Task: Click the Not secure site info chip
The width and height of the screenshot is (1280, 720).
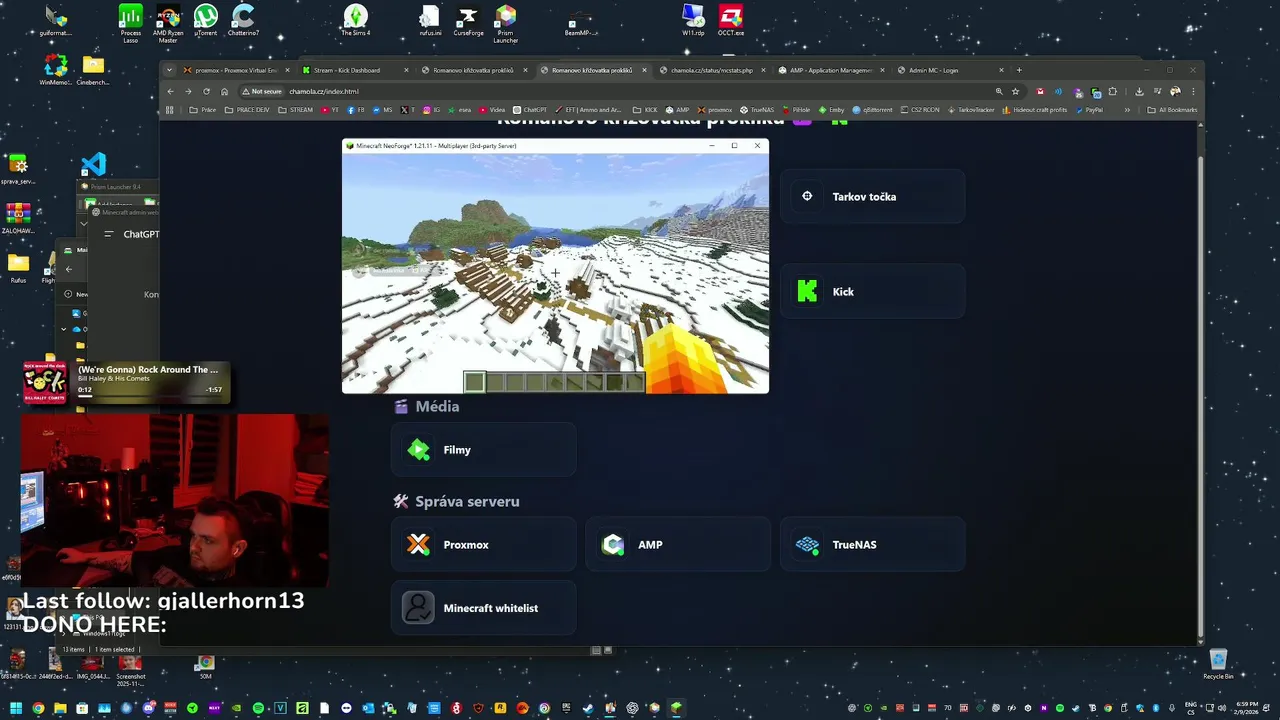Action: coord(262,91)
